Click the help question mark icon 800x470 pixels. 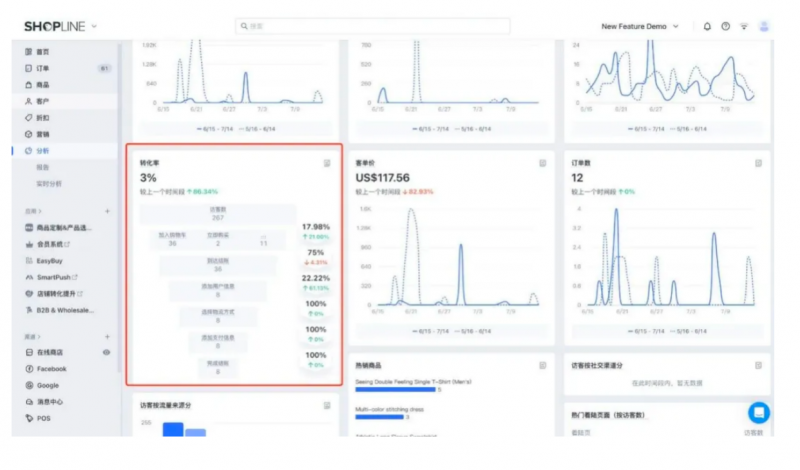(x=725, y=27)
